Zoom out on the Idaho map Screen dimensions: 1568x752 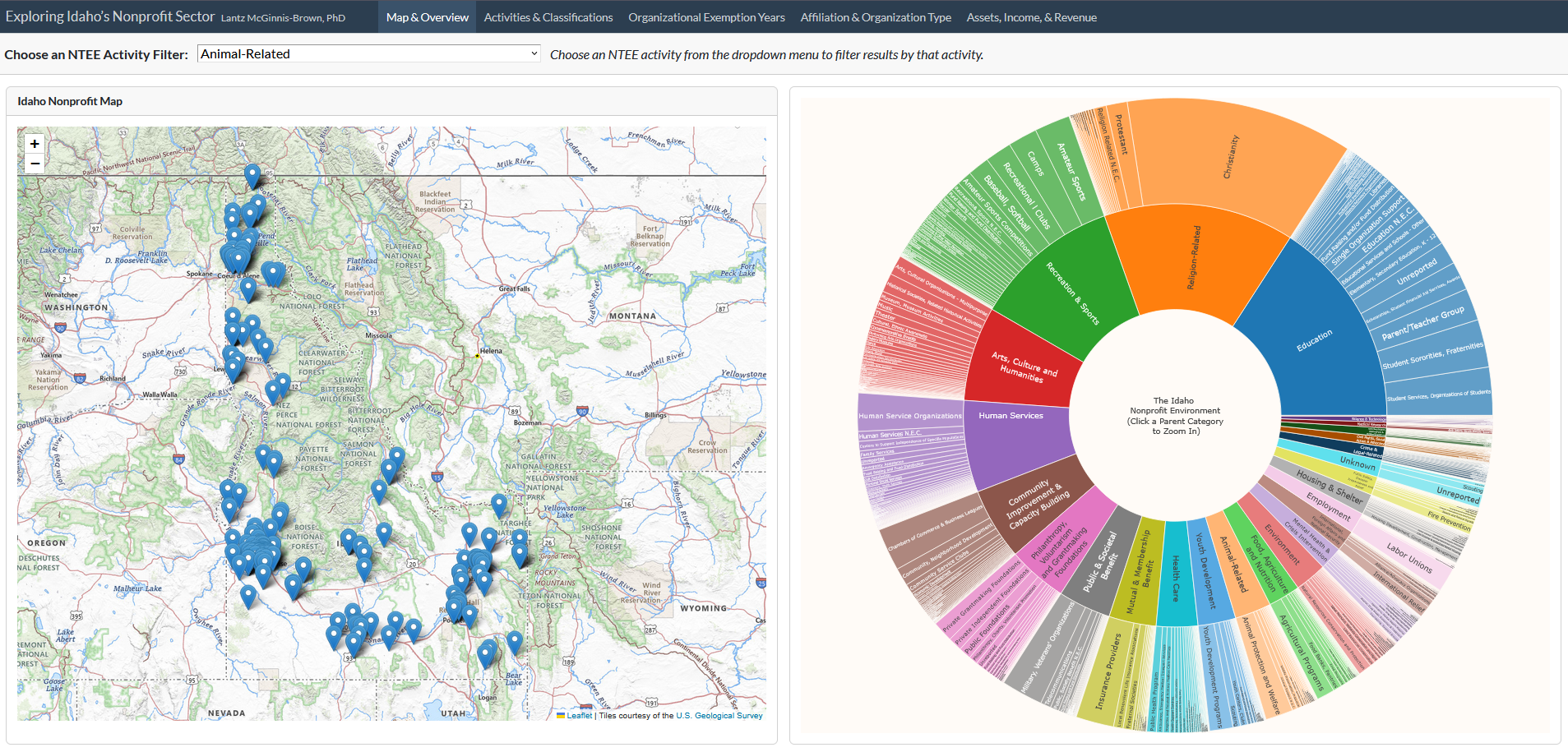(x=35, y=164)
